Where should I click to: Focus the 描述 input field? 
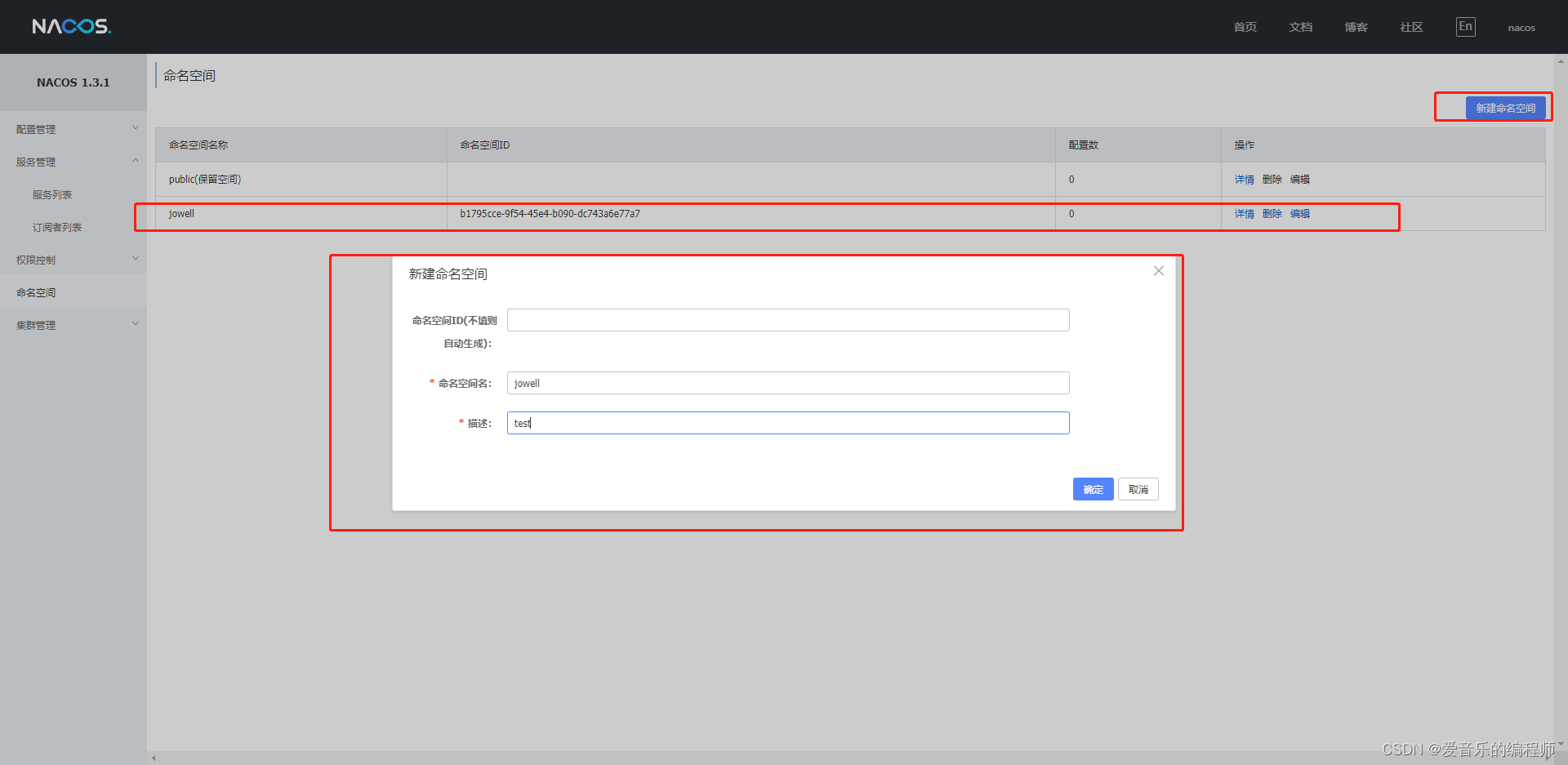tap(788, 423)
